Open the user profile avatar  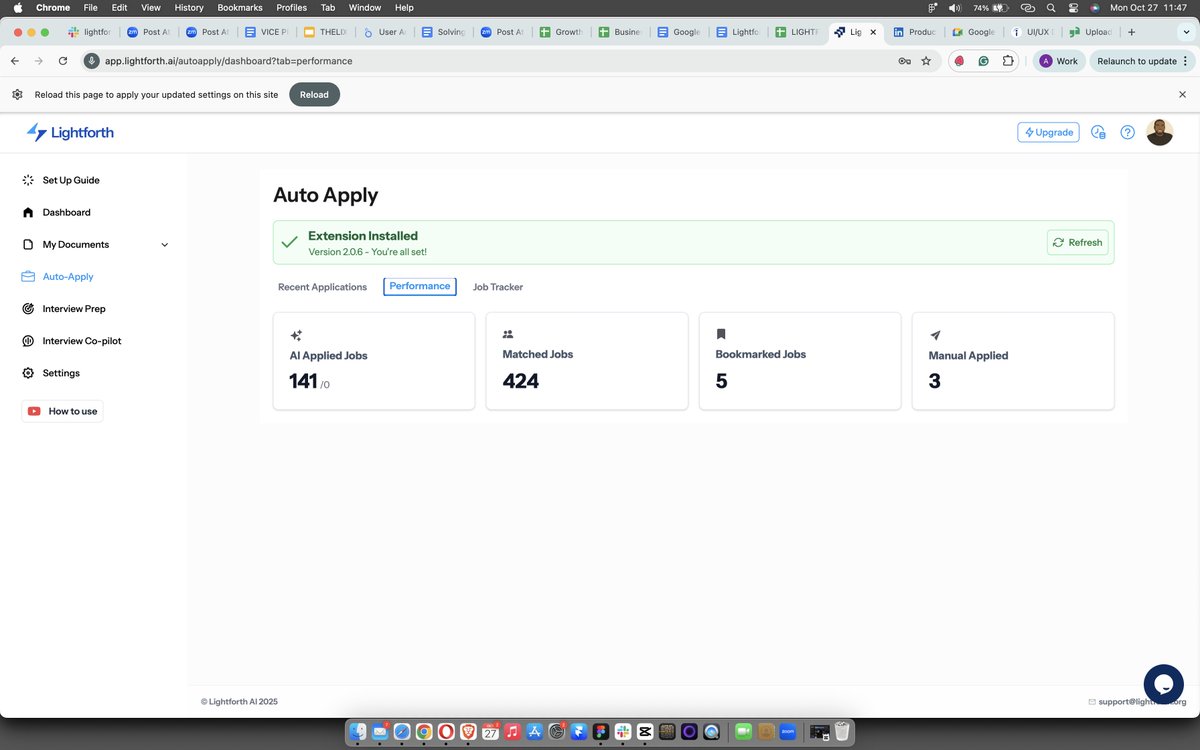pyautogui.click(x=1159, y=132)
